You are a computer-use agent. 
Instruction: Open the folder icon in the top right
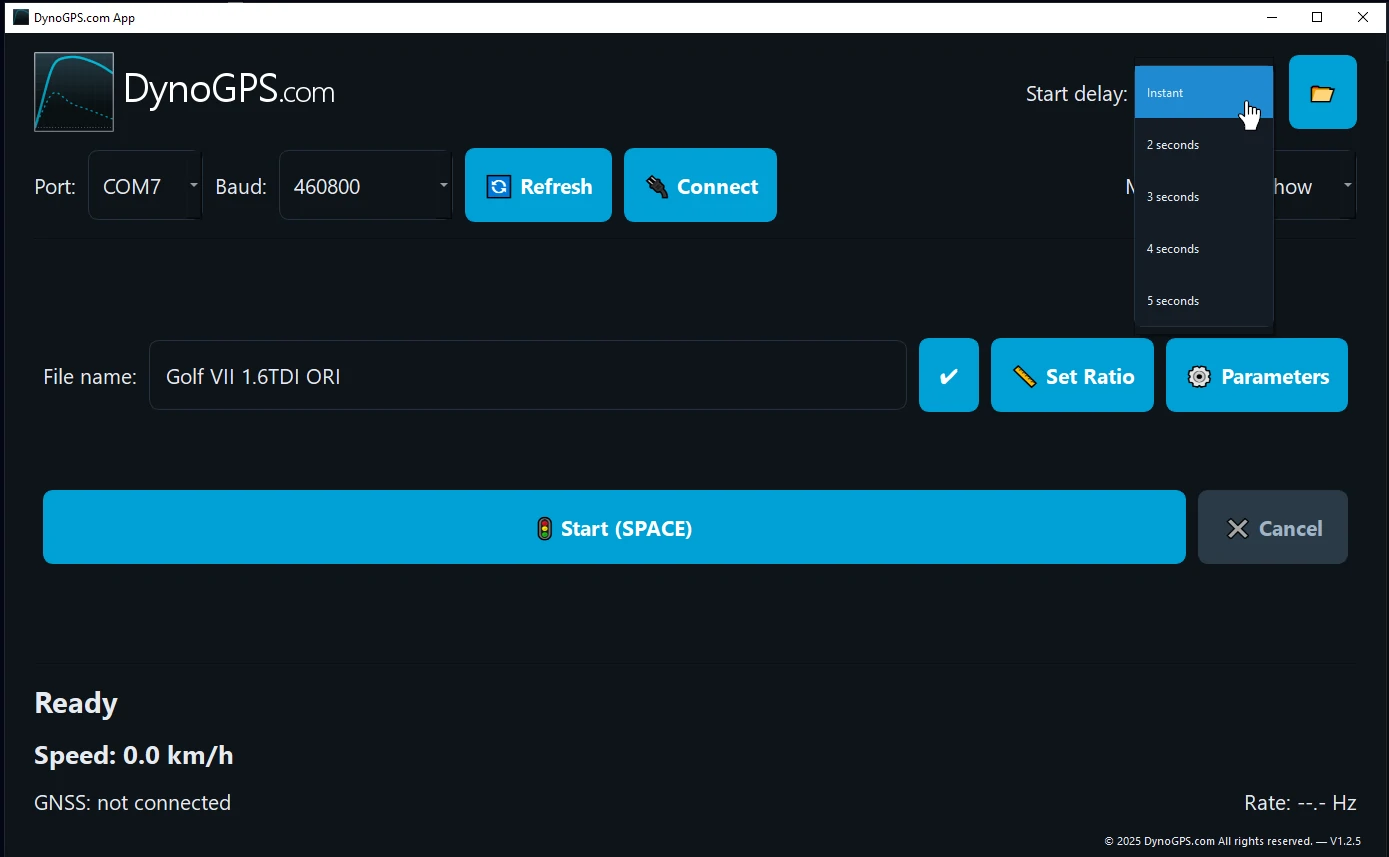(x=1322, y=91)
